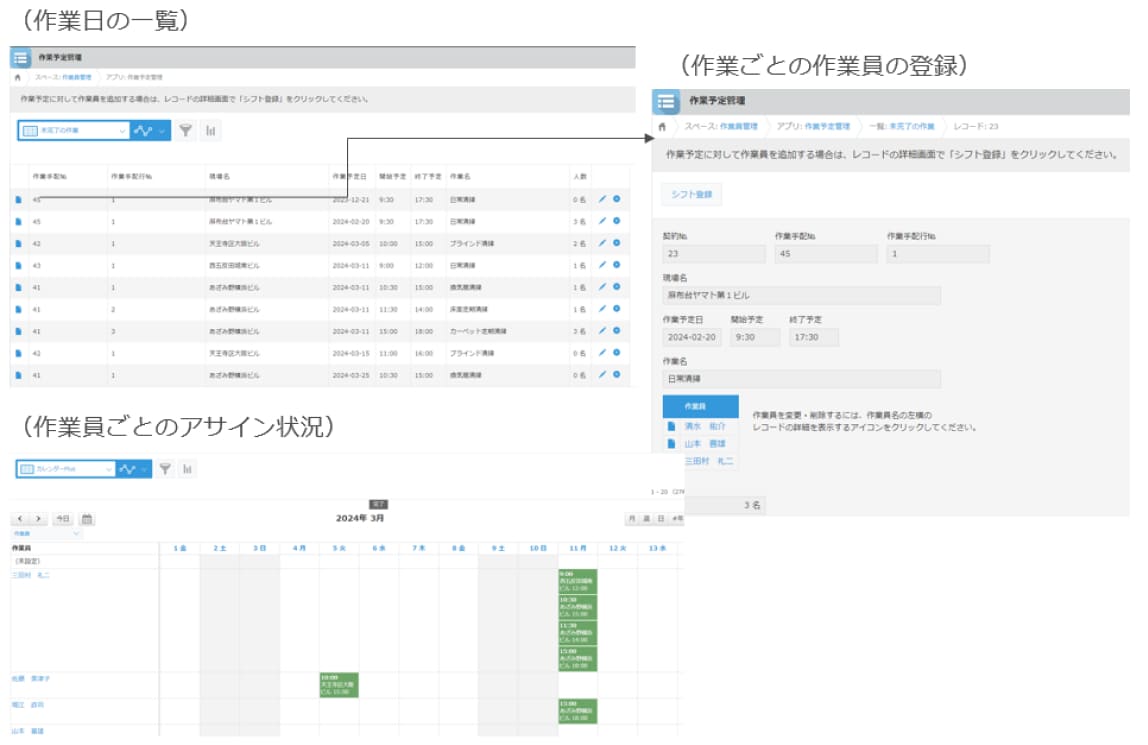Open record details for the 2023-12-21 row
This screenshot has width=1148, height=745.
click(18, 199)
